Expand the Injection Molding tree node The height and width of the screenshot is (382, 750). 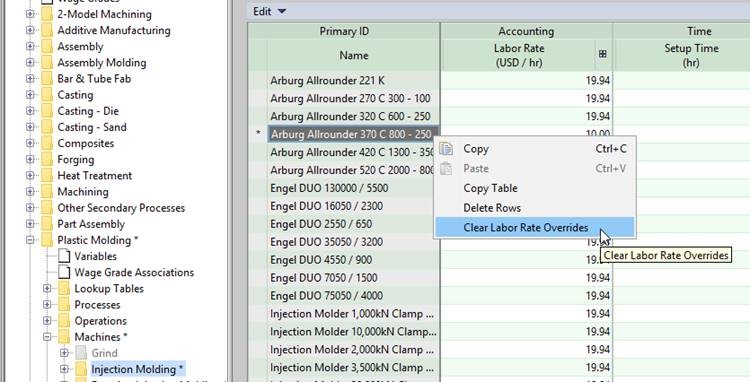pos(64,369)
